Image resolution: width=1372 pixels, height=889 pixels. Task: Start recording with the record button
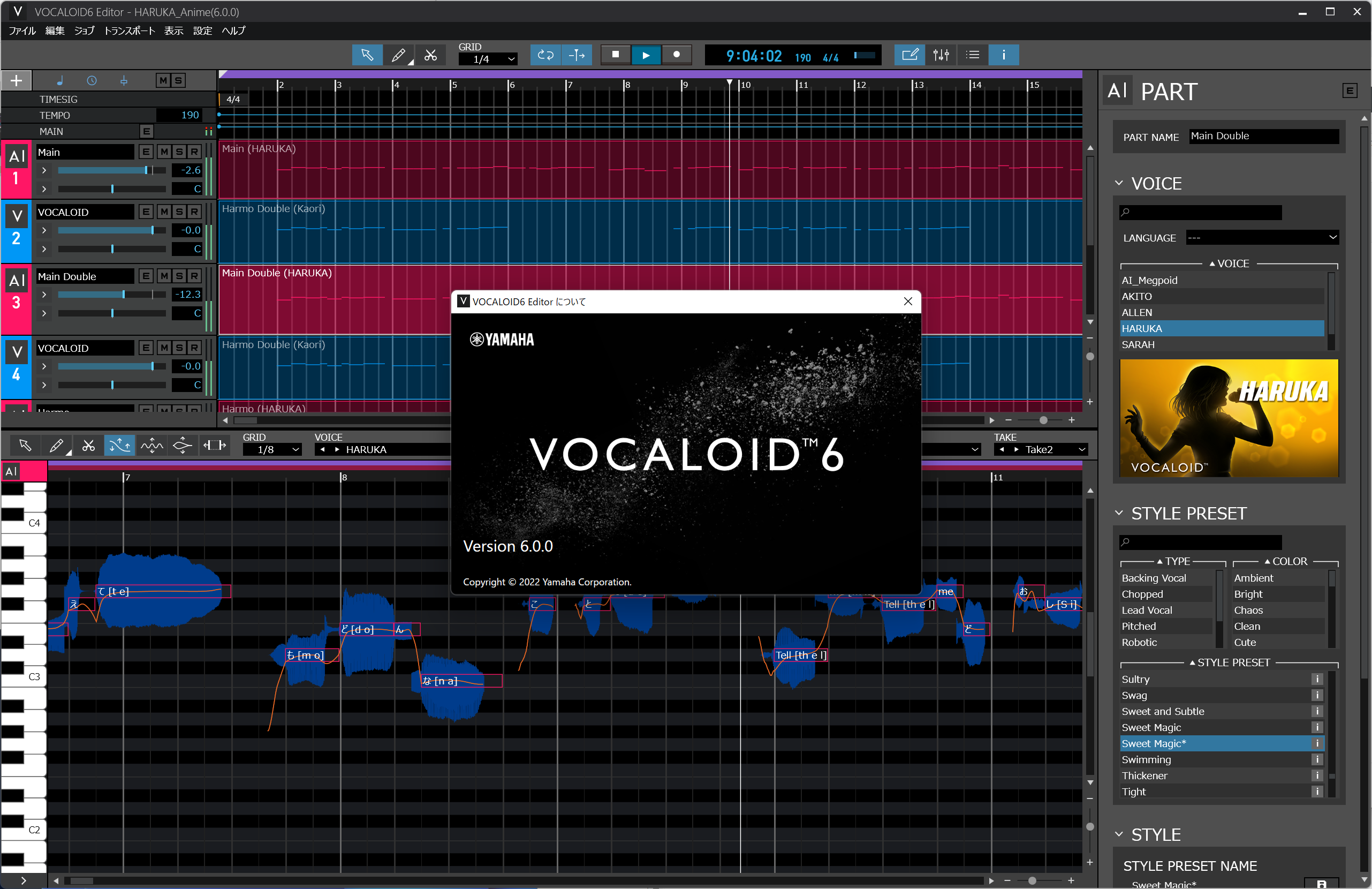[x=677, y=55]
